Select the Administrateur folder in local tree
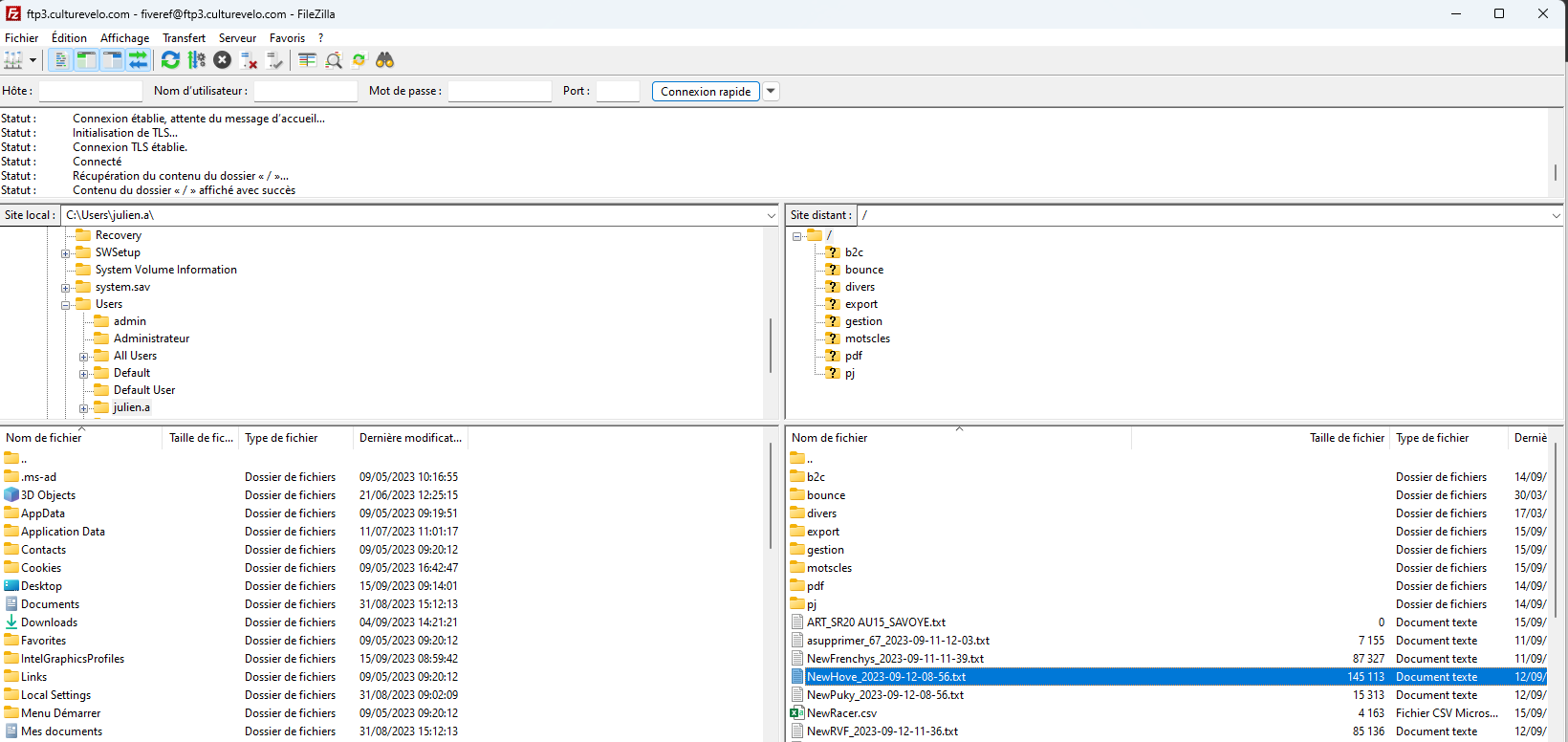The image size is (1568, 742). 151,338
